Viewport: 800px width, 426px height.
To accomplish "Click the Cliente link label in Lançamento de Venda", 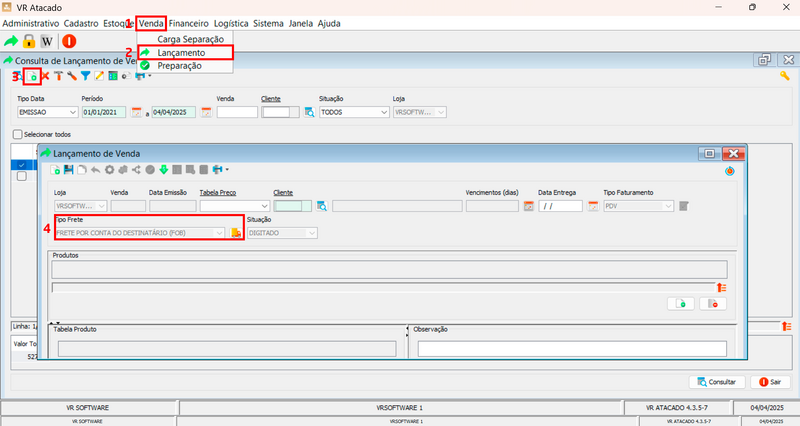I will point(283,193).
